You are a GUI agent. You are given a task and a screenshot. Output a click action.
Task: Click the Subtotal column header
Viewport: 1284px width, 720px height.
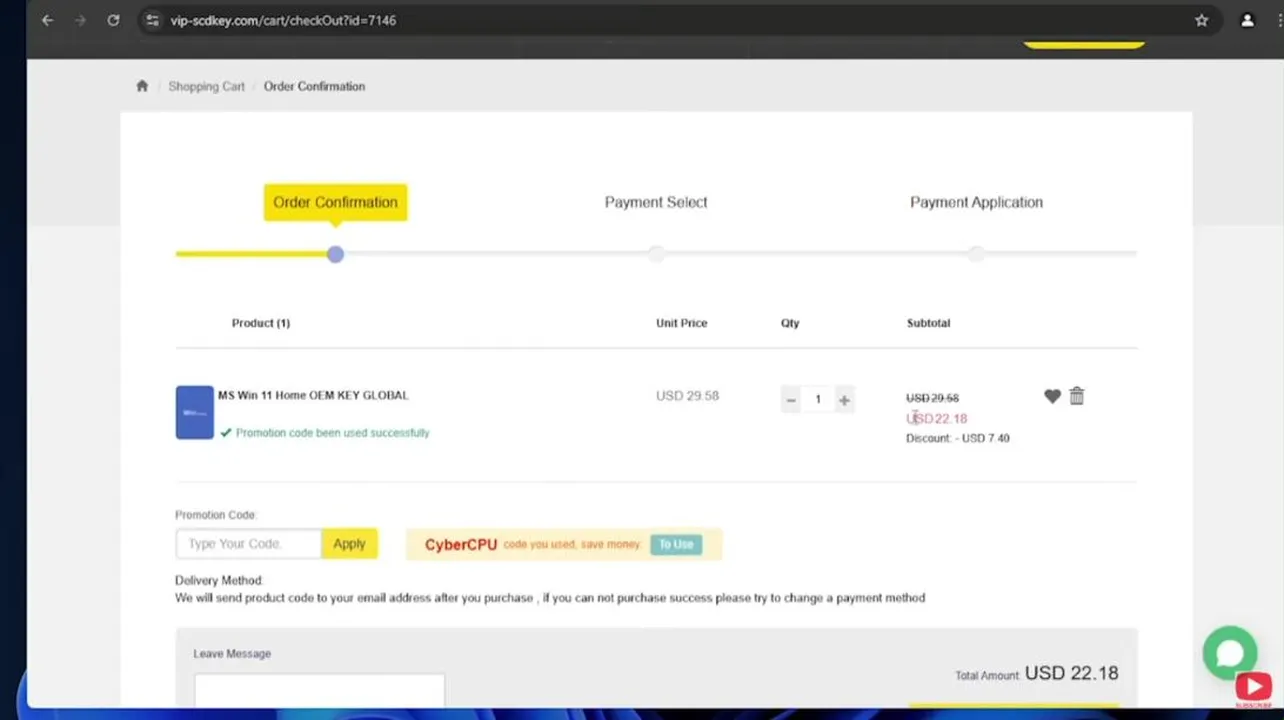coord(928,323)
